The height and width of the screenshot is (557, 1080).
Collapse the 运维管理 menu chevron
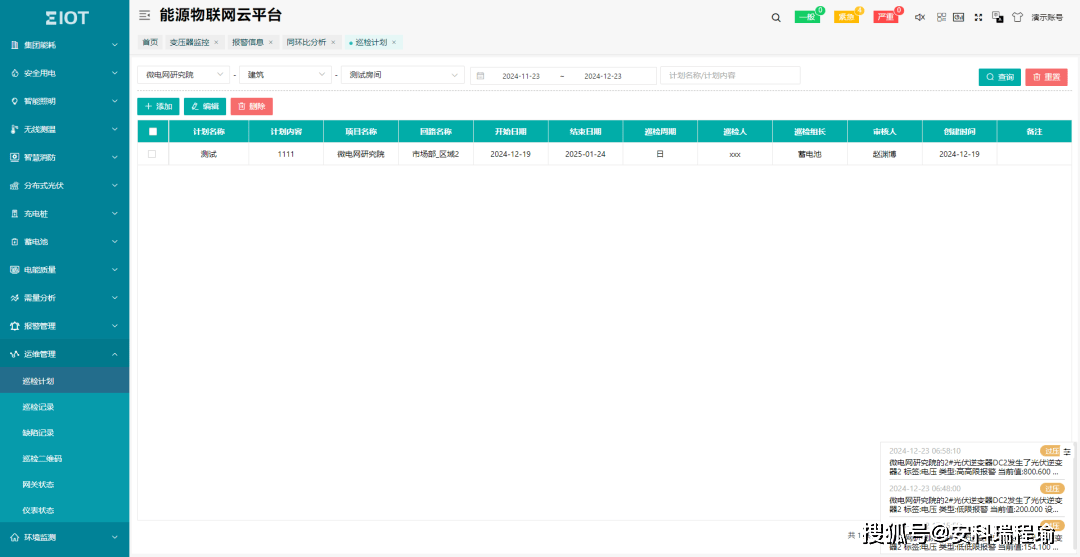(x=115, y=355)
